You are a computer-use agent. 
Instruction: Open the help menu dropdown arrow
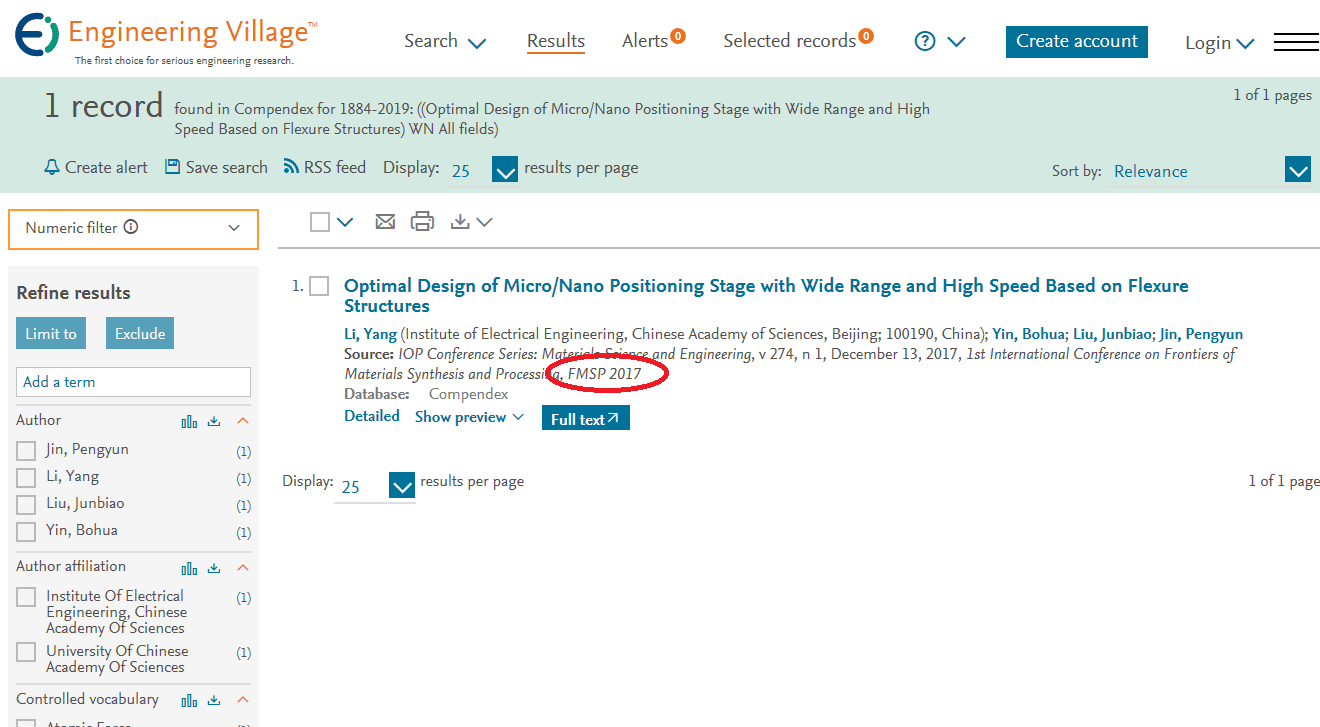coord(956,42)
